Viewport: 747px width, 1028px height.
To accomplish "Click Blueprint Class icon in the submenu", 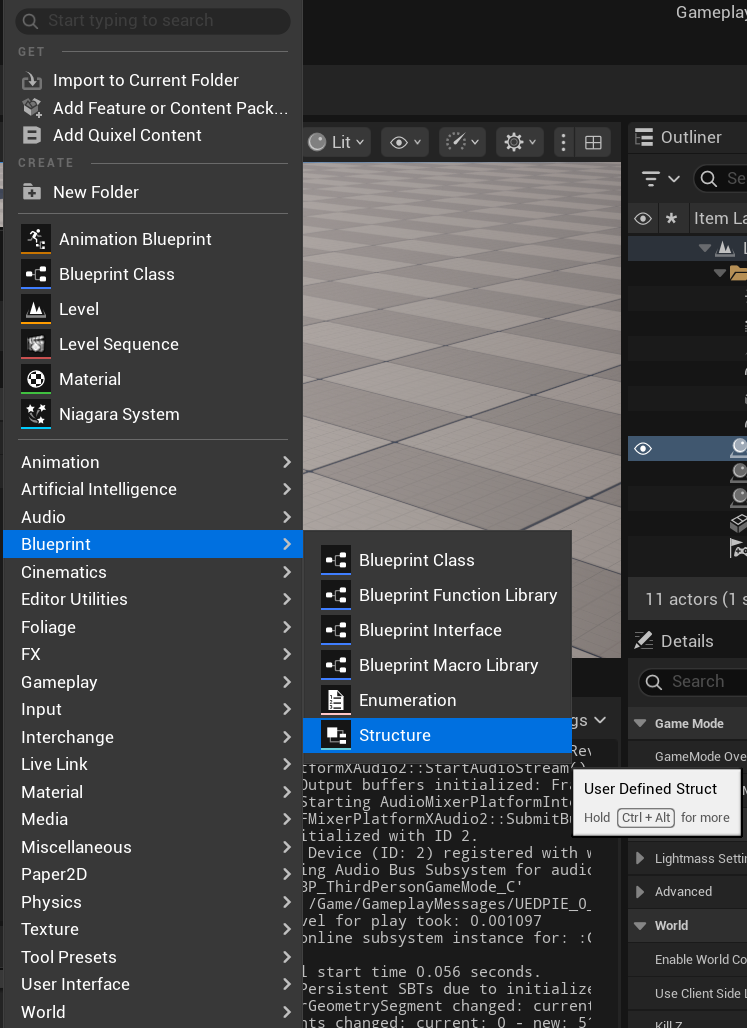I will 336,561.
